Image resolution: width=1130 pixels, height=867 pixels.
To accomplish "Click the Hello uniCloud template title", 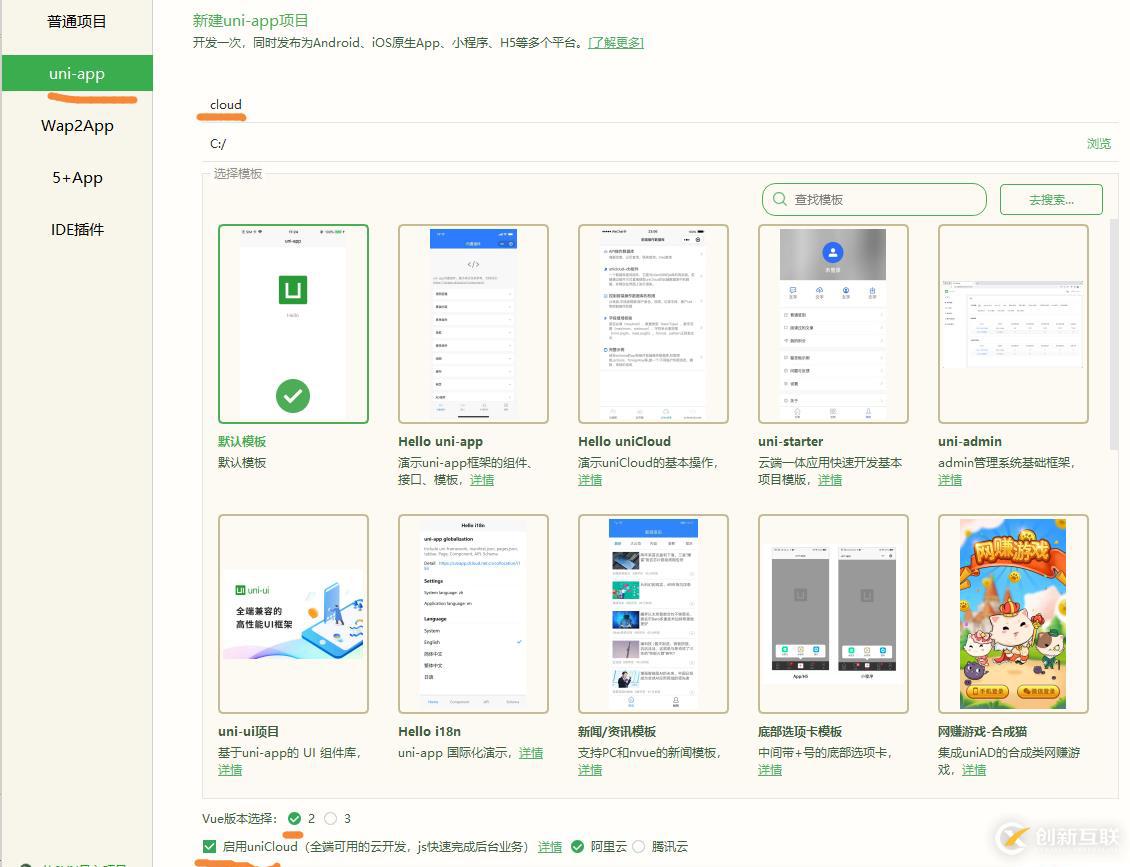I will point(624,441).
